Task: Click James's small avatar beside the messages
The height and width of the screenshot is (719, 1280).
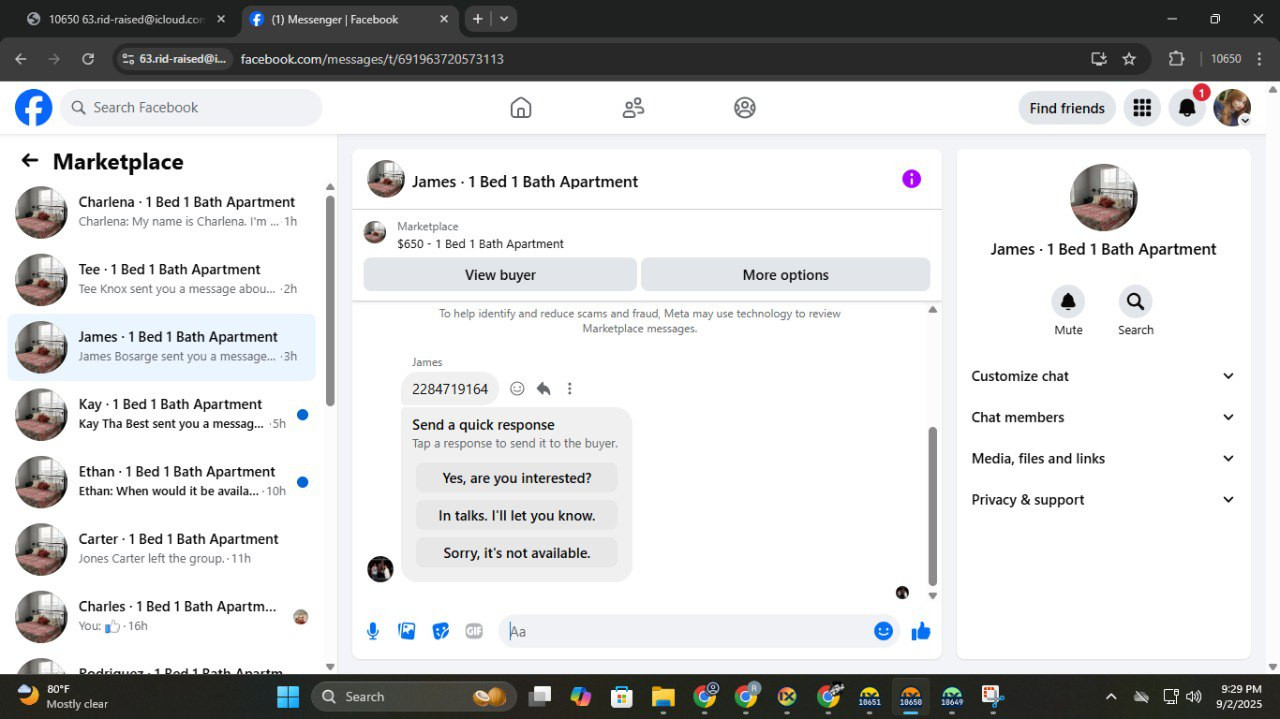Action: tap(380, 569)
